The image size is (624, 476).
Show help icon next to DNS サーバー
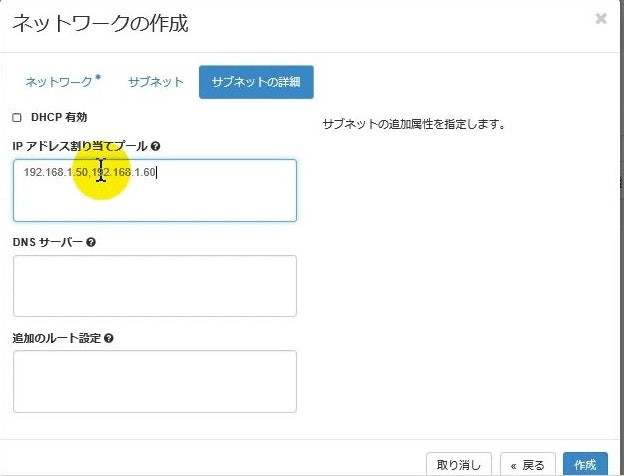(x=91, y=242)
